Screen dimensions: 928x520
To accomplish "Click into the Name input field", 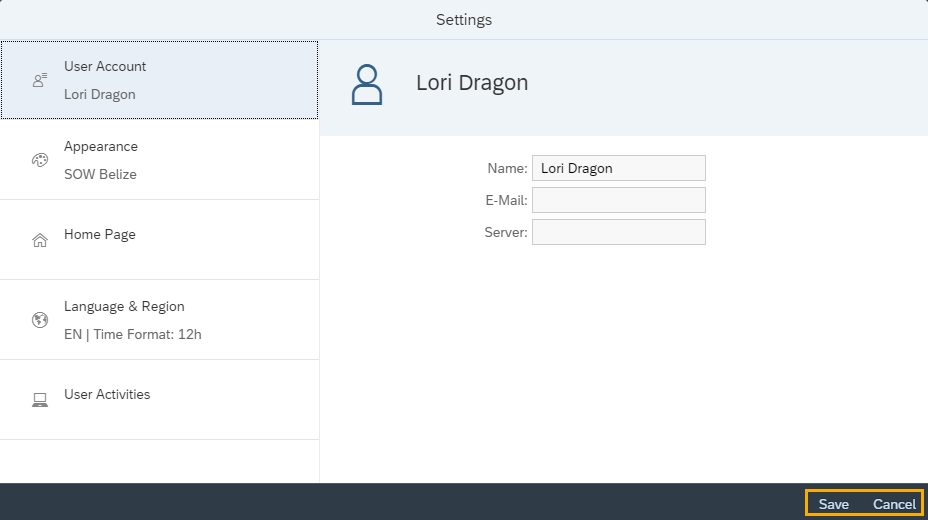I will pyautogui.click(x=618, y=168).
